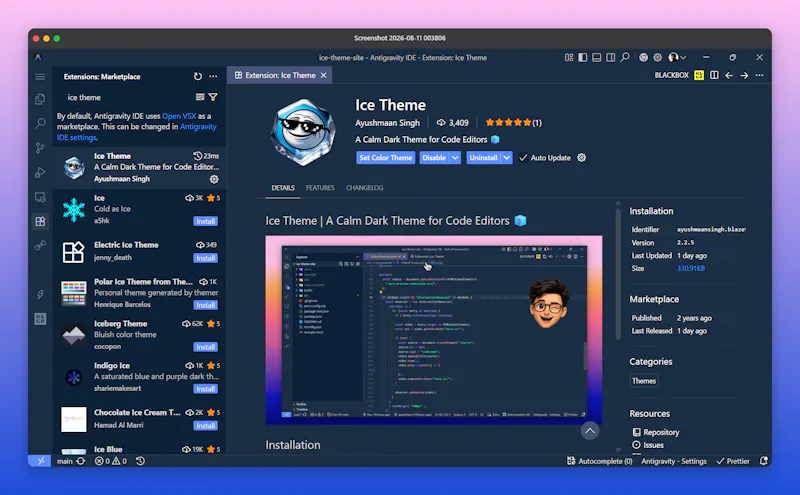Viewport: 800px width, 495px height.
Task: Click the Uninstall button
Action: tap(483, 158)
